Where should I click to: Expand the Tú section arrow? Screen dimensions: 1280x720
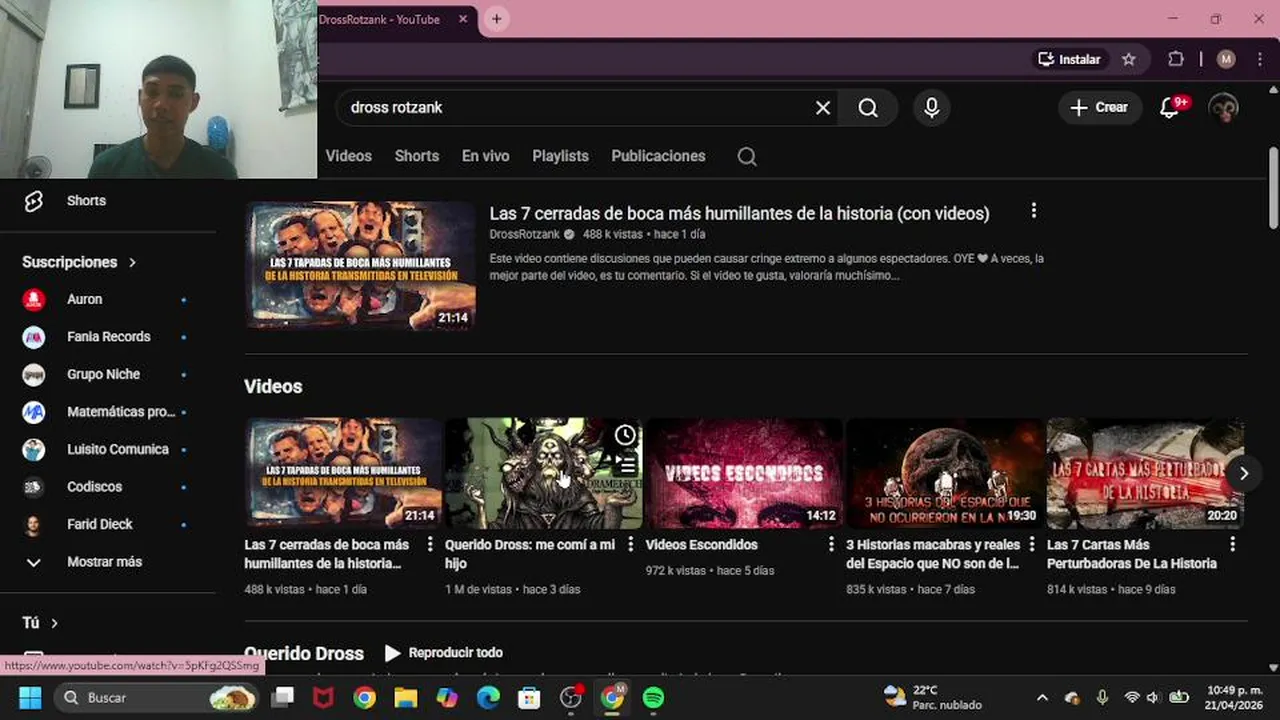54,623
